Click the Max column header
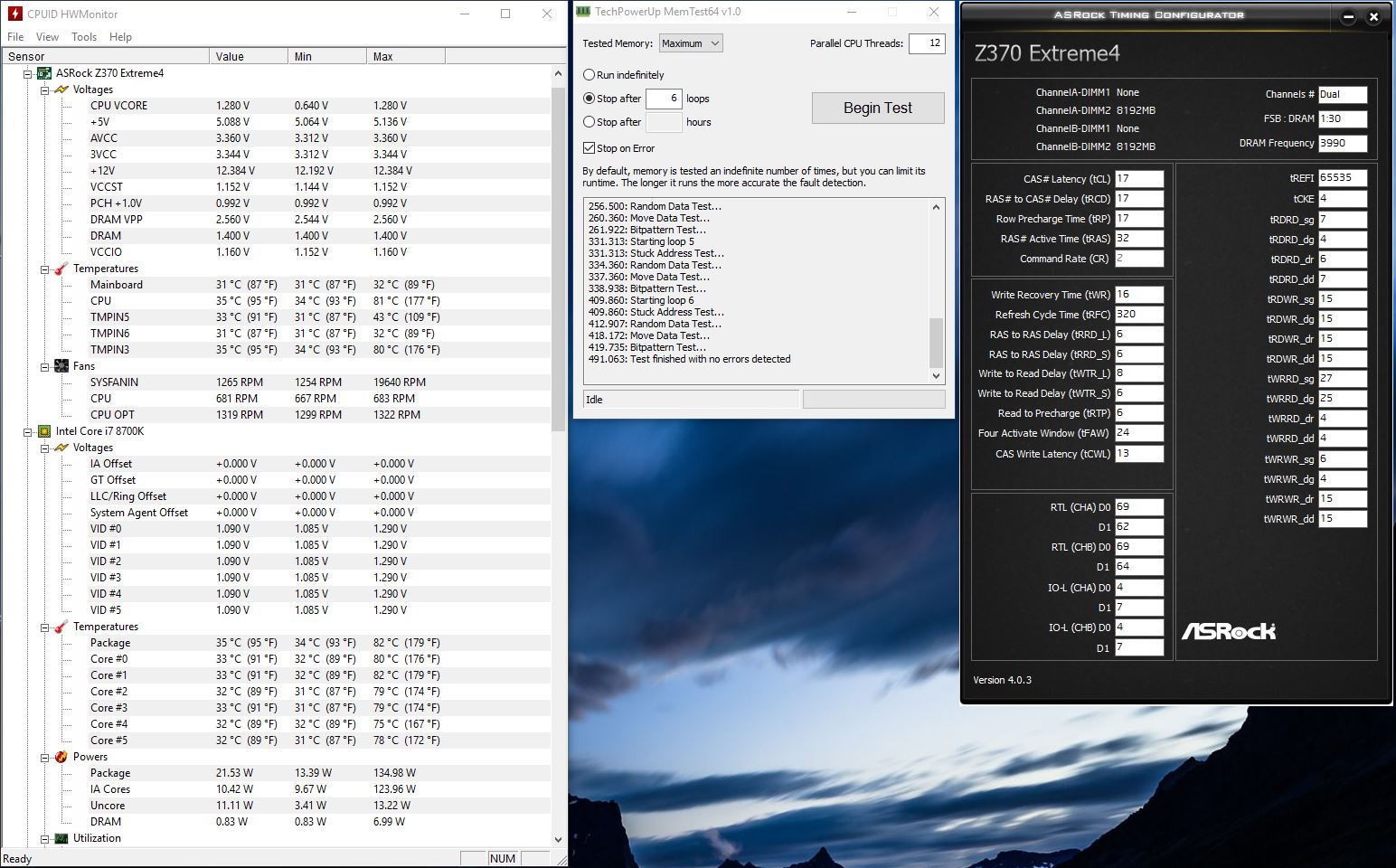The width and height of the screenshot is (1396, 868). coord(406,56)
